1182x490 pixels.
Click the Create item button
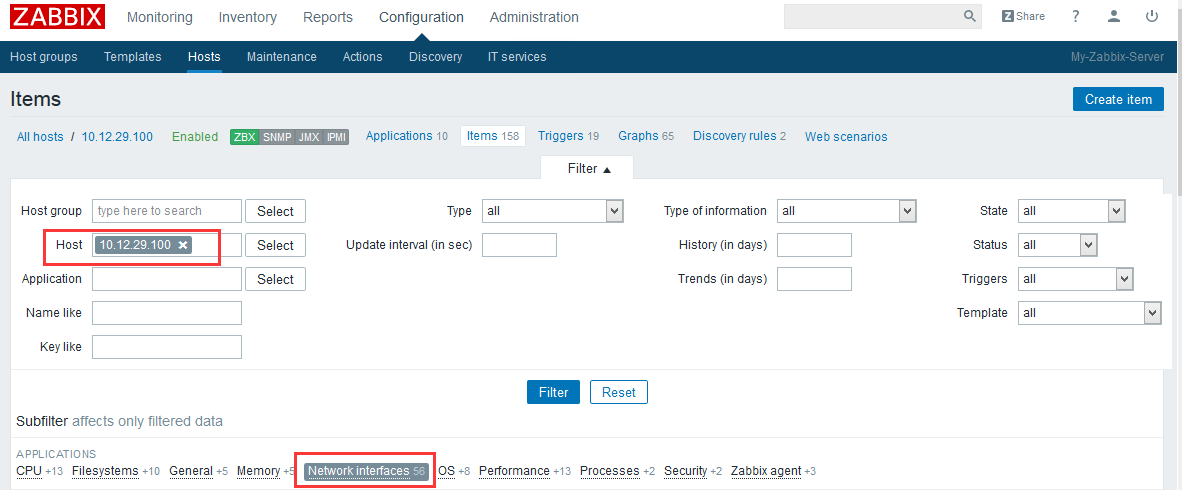pyautogui.click(x=1118, y=99)
